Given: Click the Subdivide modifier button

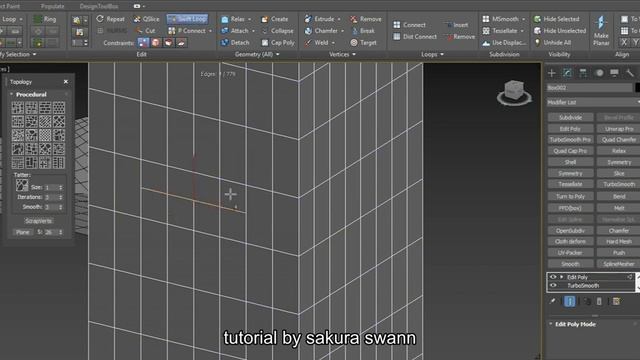Looking at the screenshot, I should (x=570, y=118).
